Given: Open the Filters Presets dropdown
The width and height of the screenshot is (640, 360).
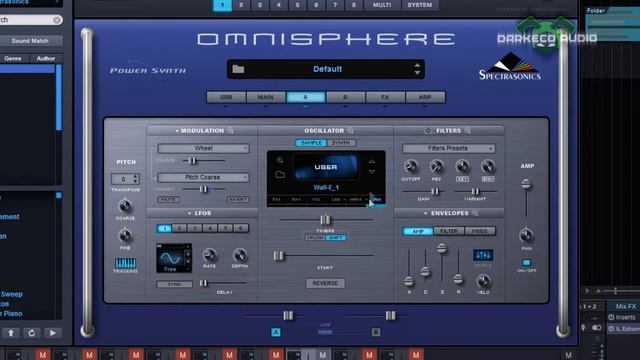Looking at the screenshot, I should [449, 148].
